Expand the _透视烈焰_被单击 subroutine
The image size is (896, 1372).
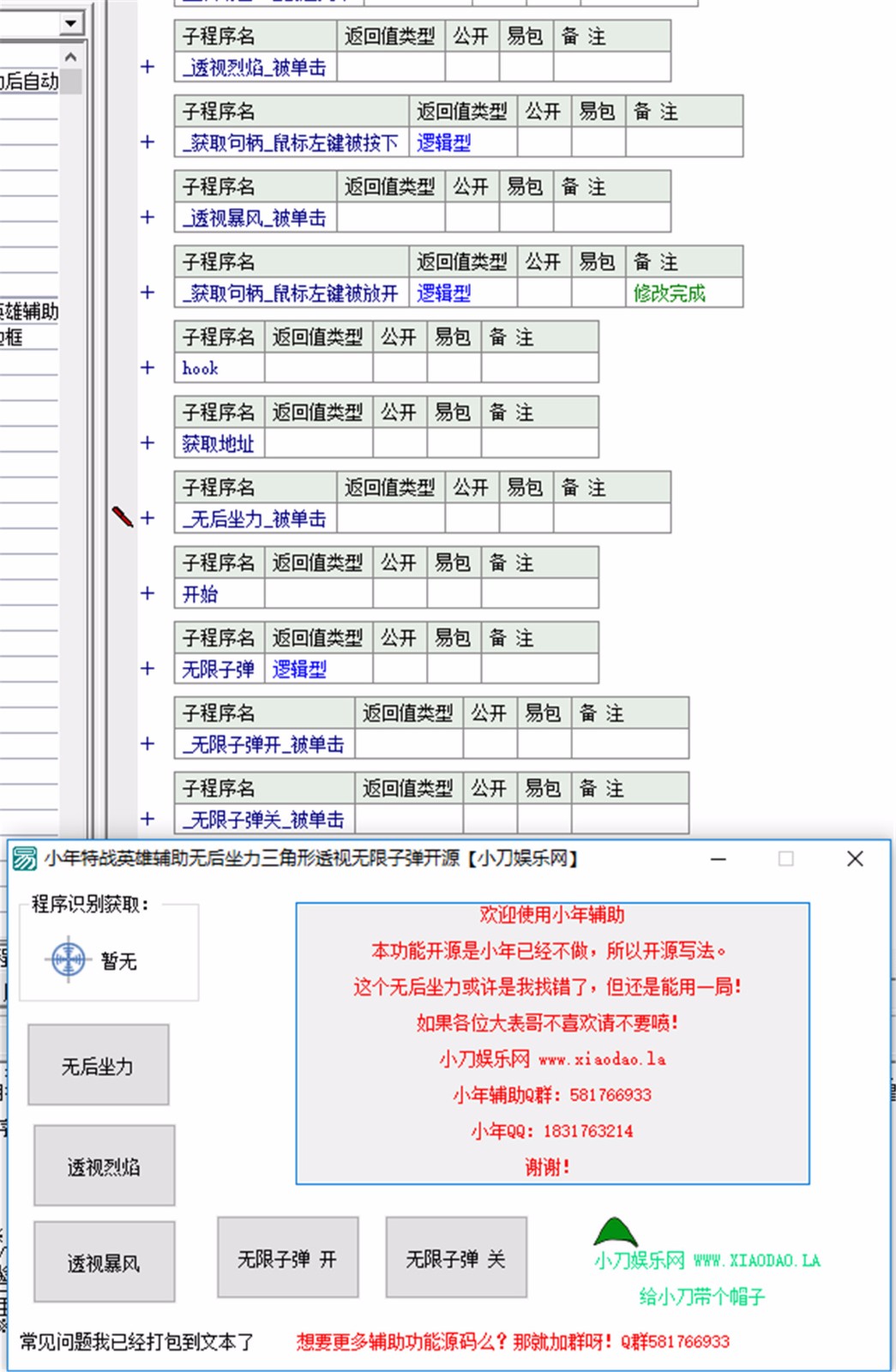click(147, 67)
